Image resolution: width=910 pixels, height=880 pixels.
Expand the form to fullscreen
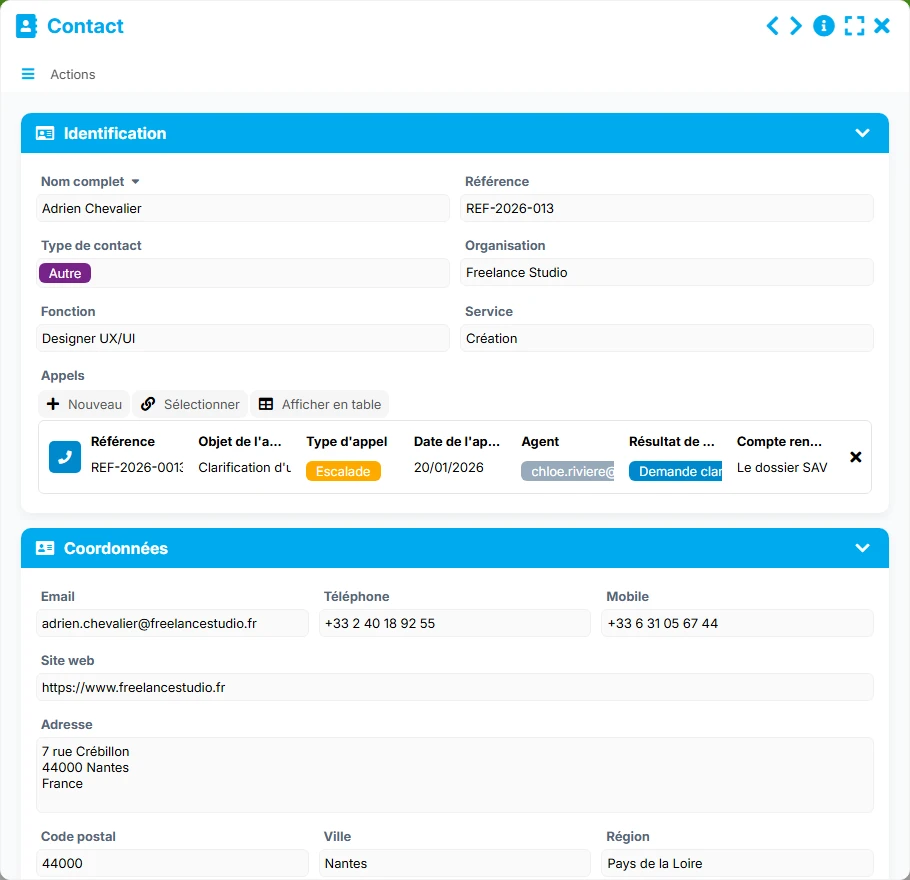click(x=854, y=26)
